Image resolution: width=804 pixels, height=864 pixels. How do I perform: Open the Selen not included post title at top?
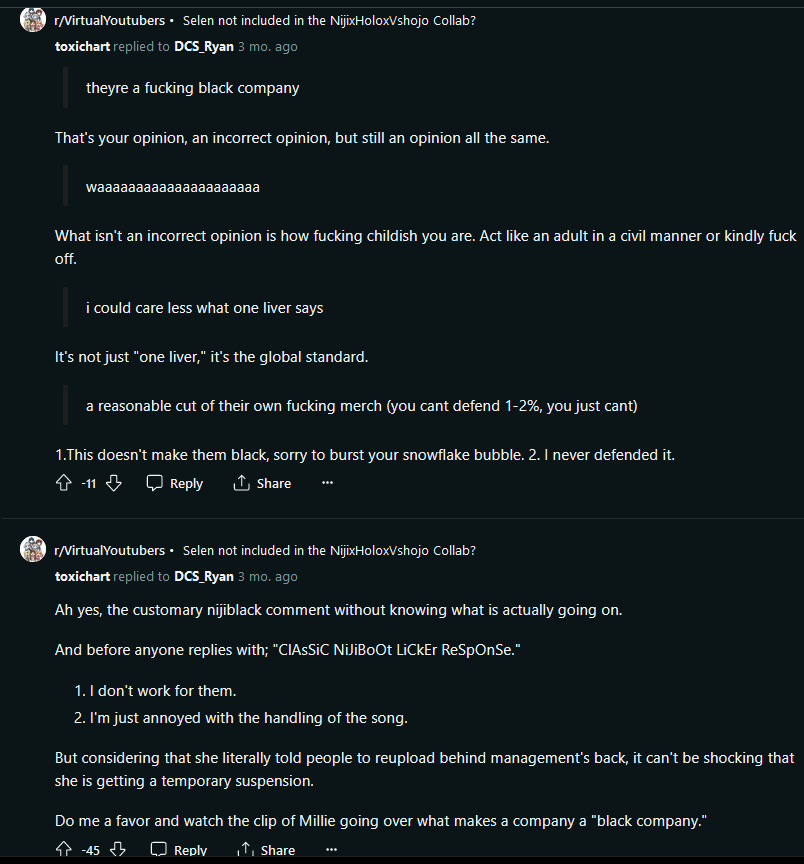point(329,20)
